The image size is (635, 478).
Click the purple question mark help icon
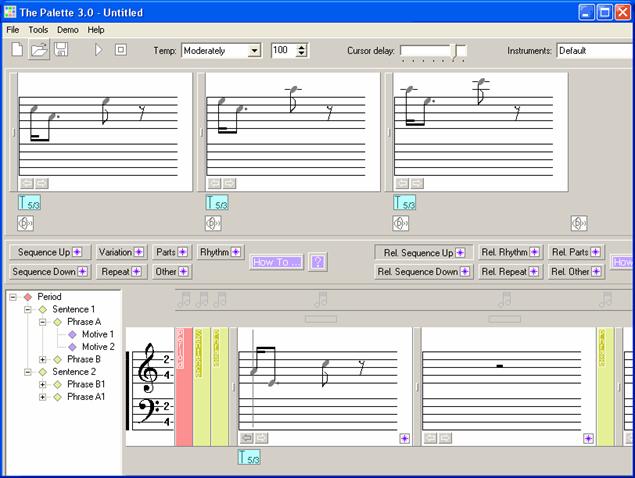[317, 262]
